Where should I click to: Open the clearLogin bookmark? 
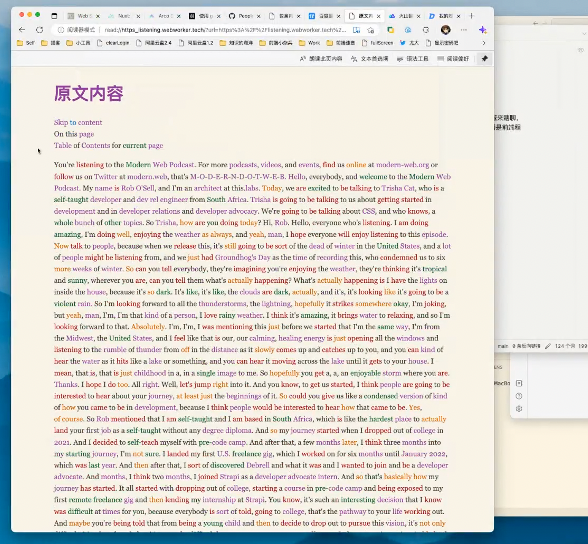click(x=113, y=43)
